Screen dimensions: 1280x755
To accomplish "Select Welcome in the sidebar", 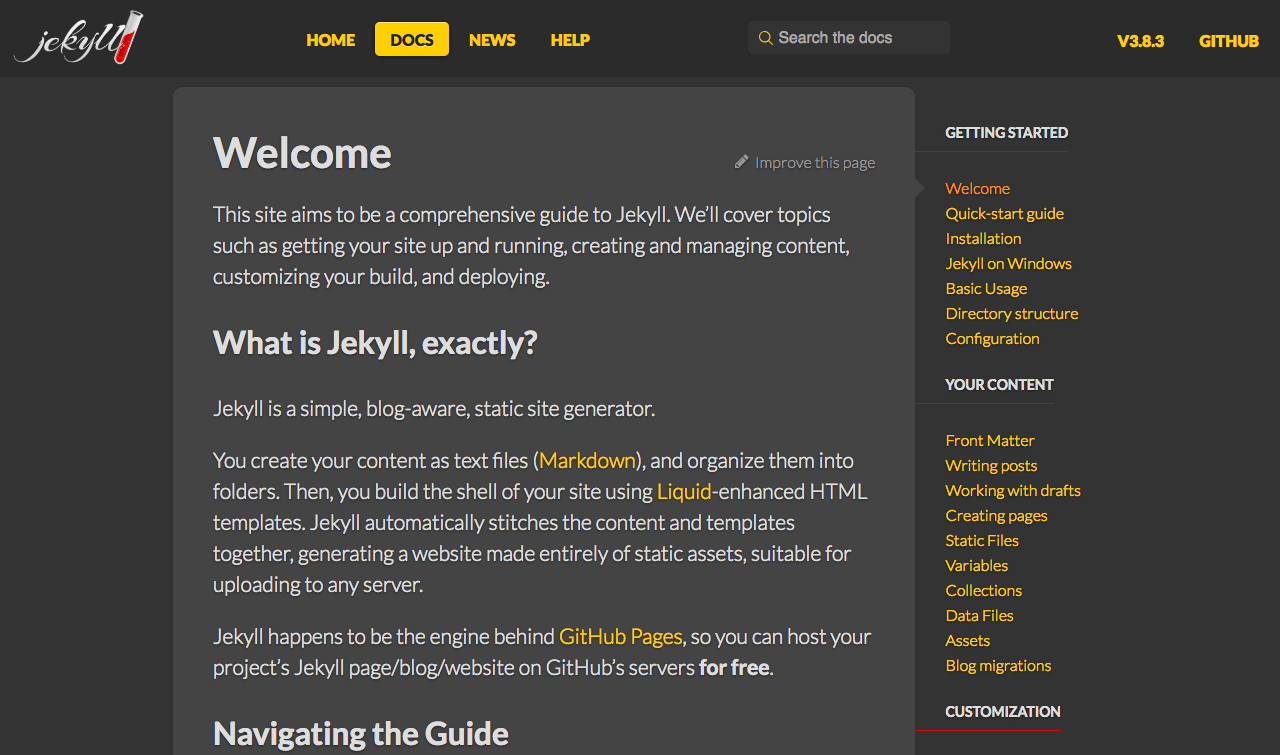I will click(x=978, y=188).
